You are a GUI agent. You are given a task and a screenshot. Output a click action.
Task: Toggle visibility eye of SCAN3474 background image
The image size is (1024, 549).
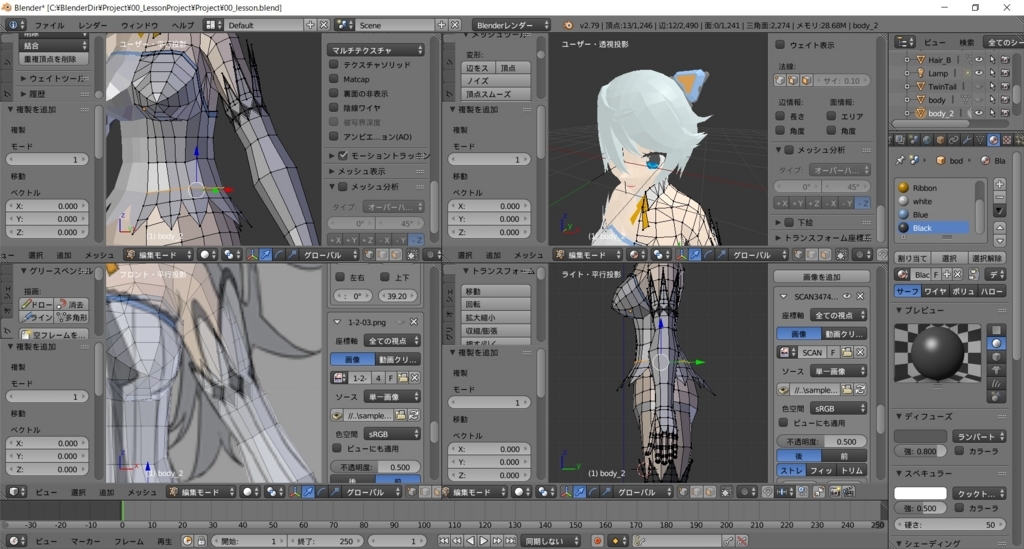[847, 296]
